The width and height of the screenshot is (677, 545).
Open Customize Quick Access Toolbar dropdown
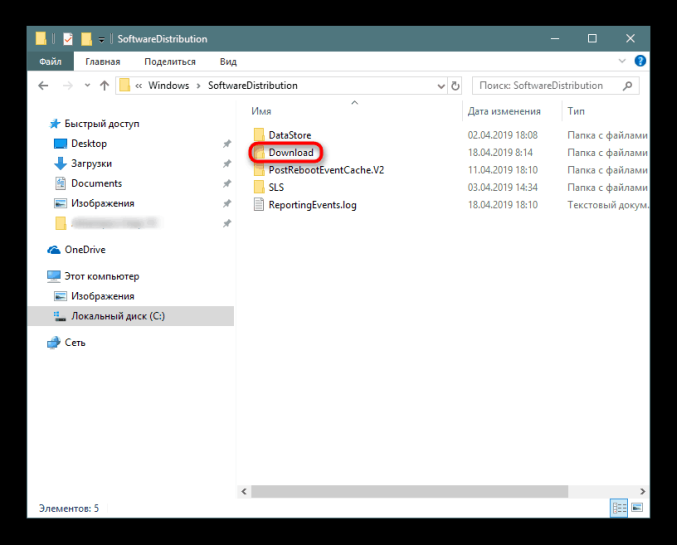coord(101,39)
